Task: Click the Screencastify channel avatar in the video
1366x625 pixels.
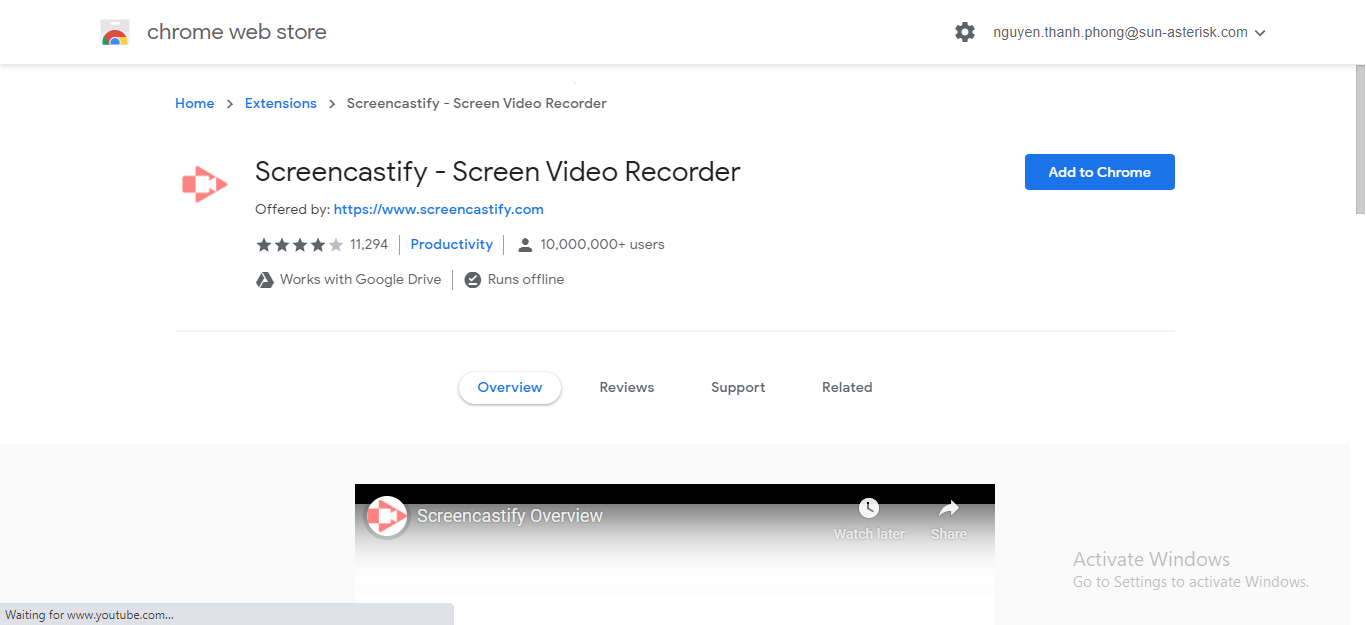Action: [386, 517]
